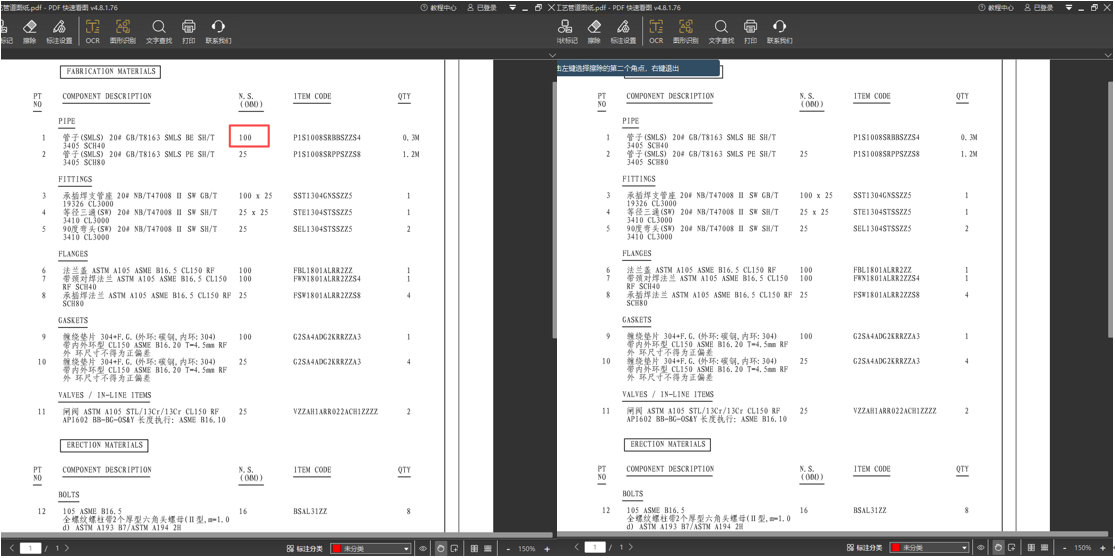Toggle annotation visibility eye in left status bar
The image size is (1115, 558).
click(x=424, y=548)
